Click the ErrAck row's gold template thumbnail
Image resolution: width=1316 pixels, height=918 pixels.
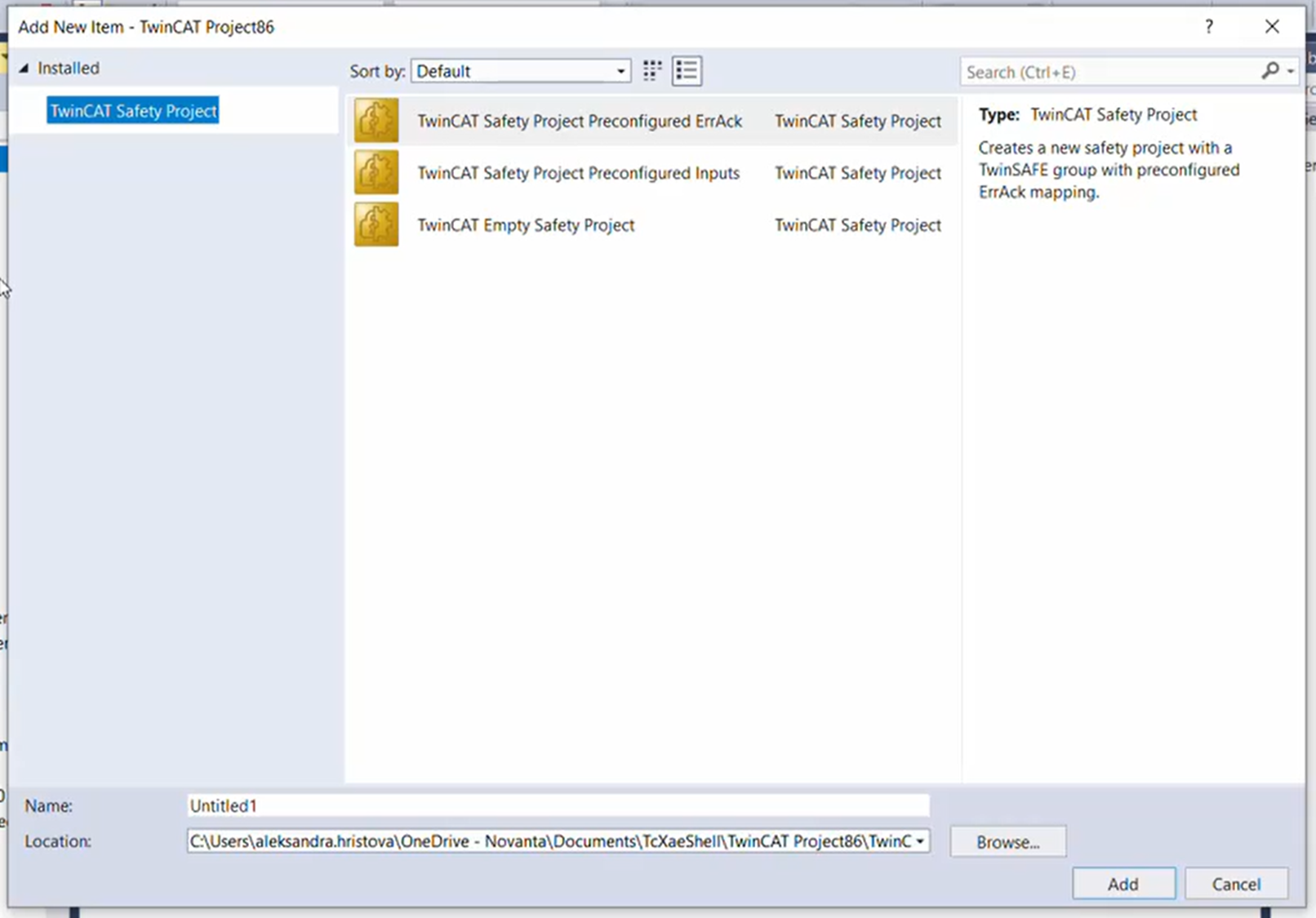[376, 120]
